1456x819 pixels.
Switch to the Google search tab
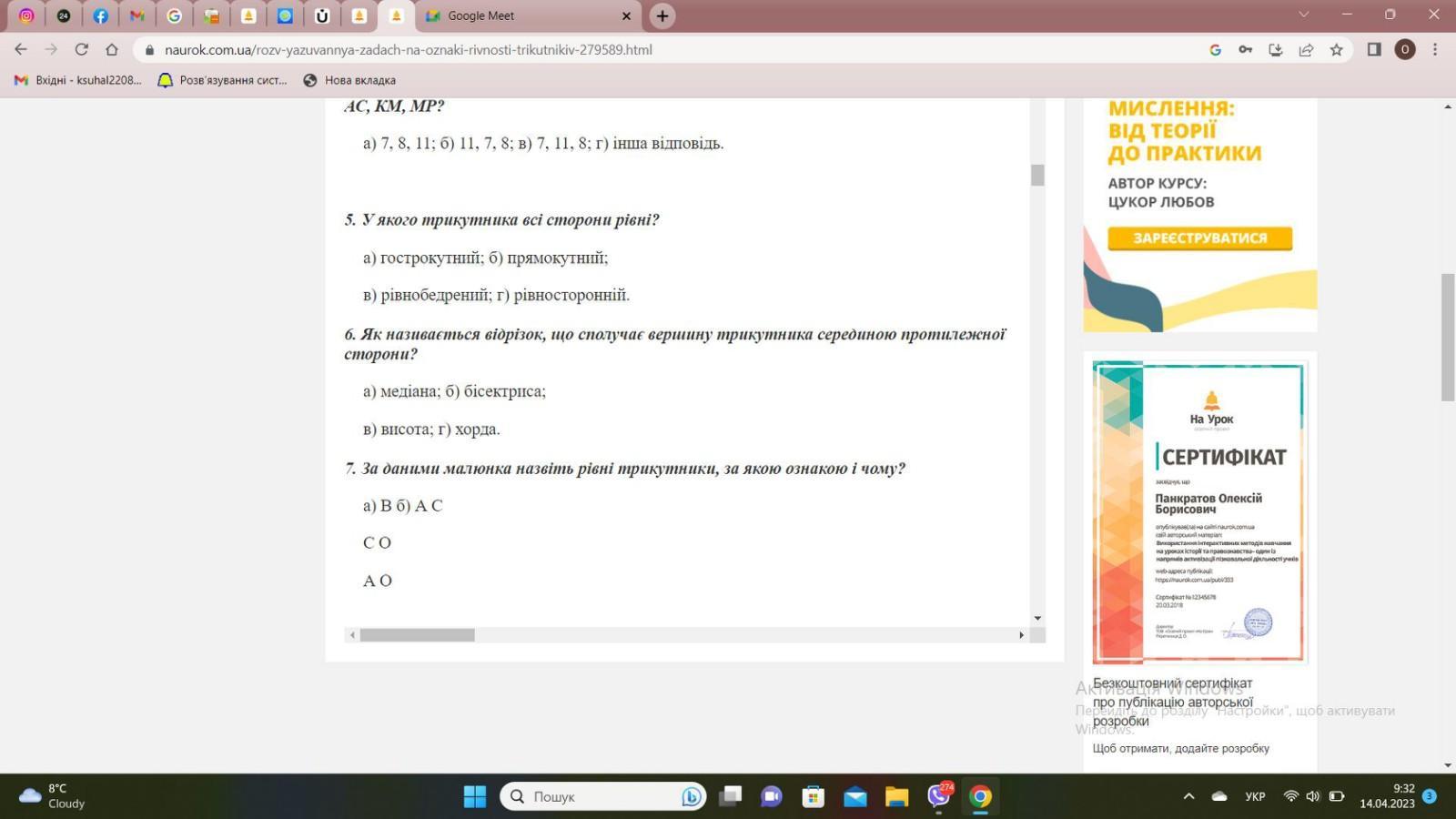click(174, 15)
